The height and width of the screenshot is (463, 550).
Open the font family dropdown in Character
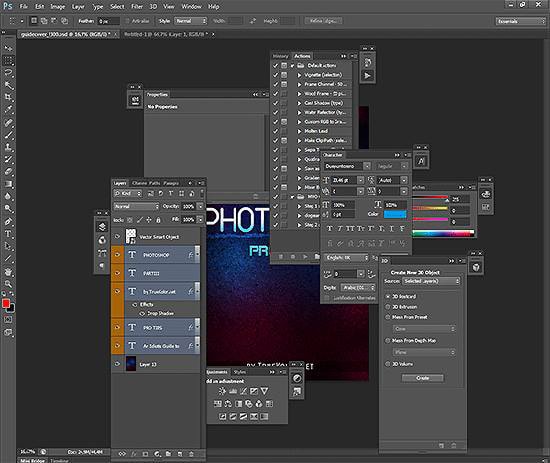(x=347, y=166)
